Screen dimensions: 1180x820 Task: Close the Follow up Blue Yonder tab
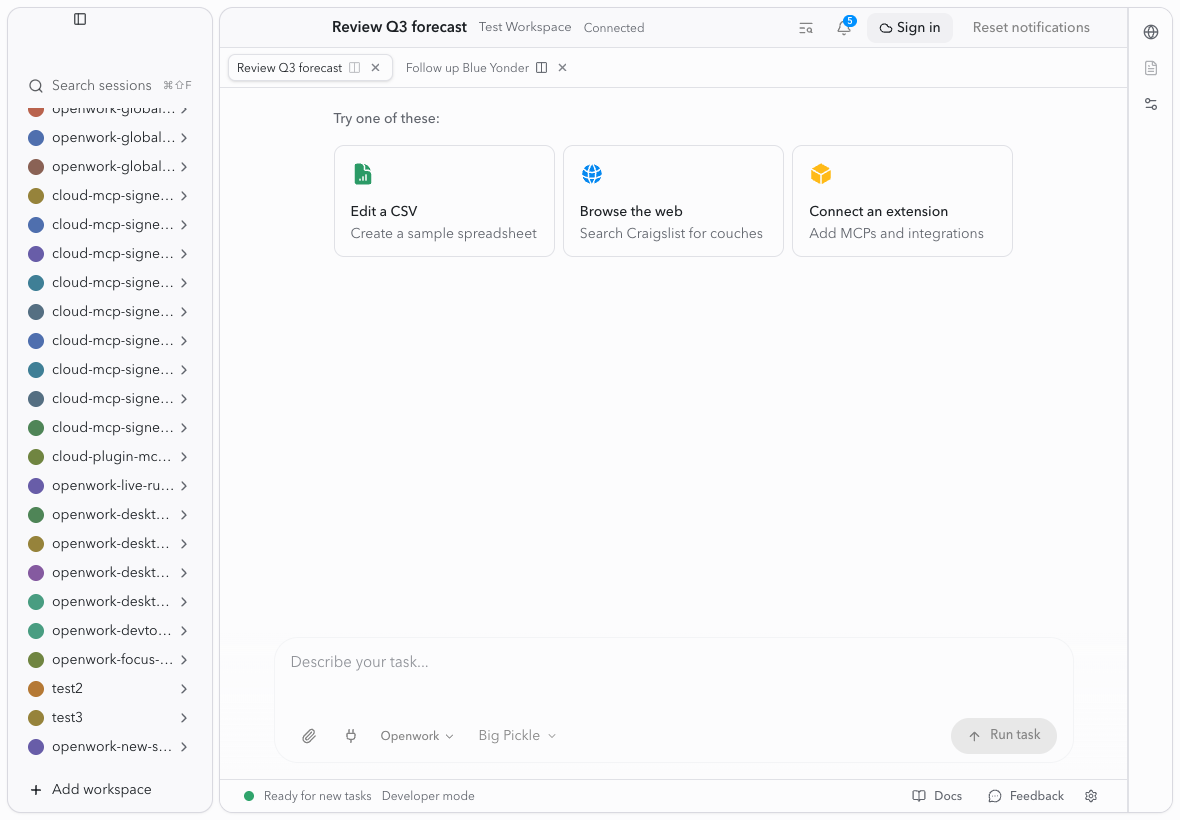coord(562,68)
